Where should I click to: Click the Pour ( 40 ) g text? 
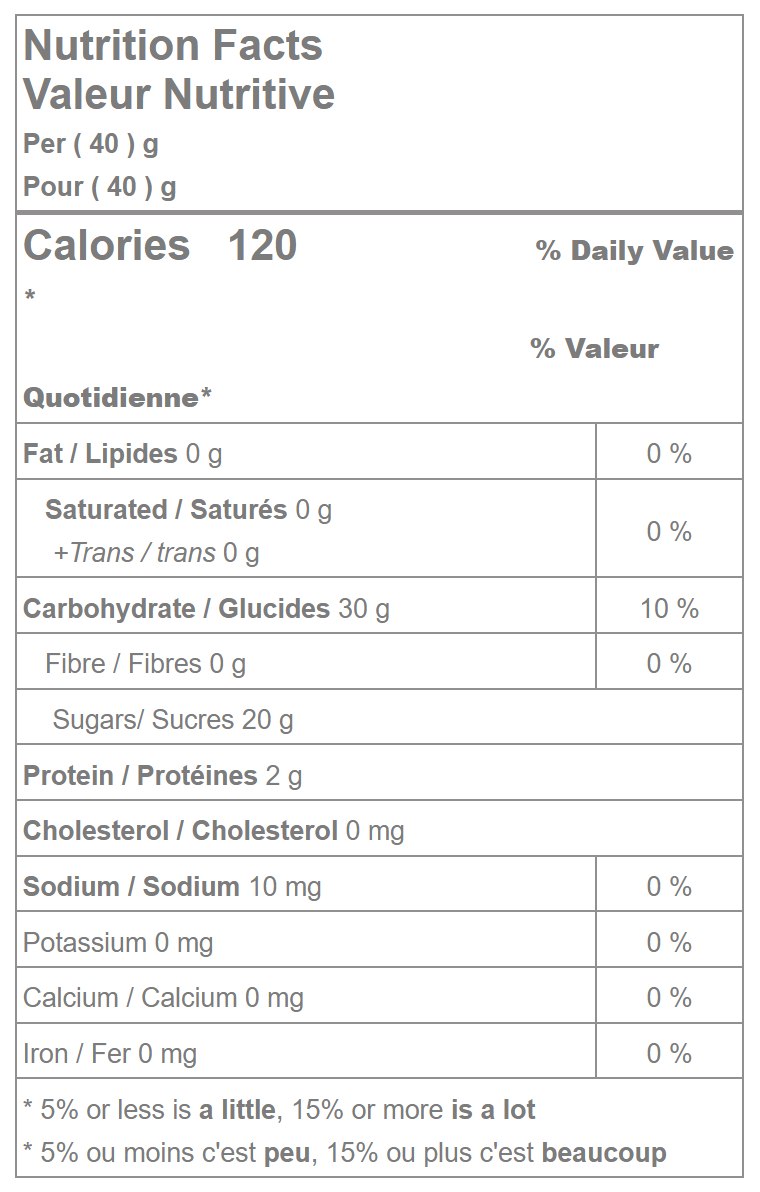pyautogui.click(x=100, y=187)
